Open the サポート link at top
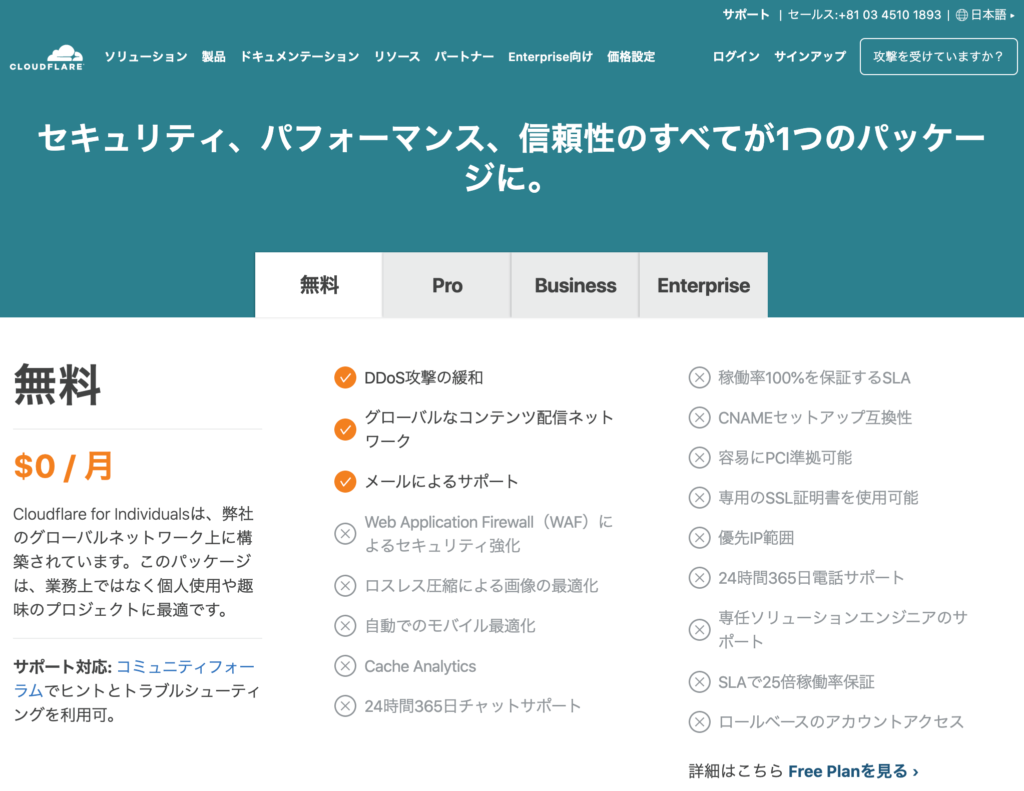The width and height of the screenshot is (1024, 791). [746, 15]
